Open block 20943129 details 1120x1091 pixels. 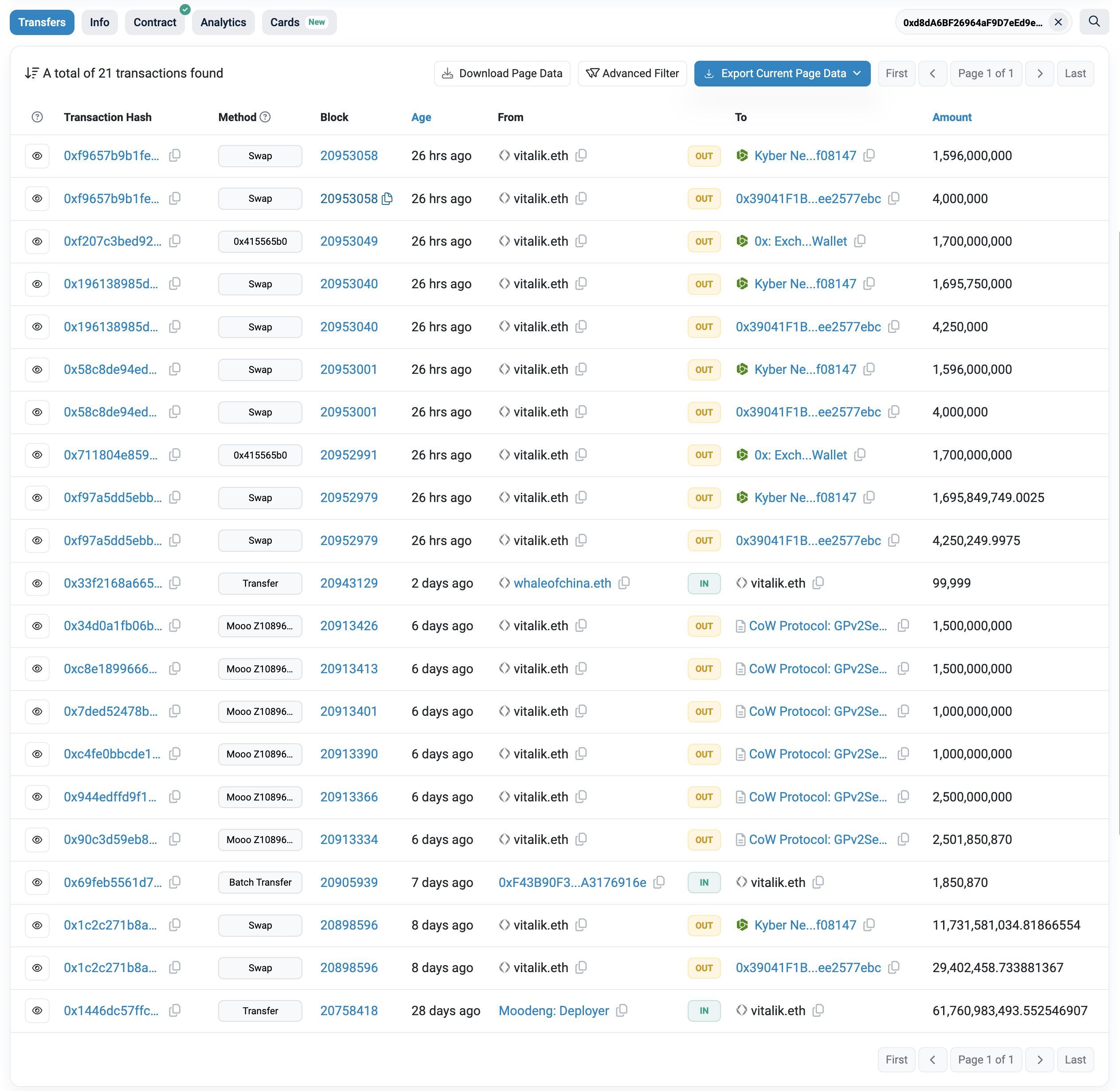click(349, 583)
